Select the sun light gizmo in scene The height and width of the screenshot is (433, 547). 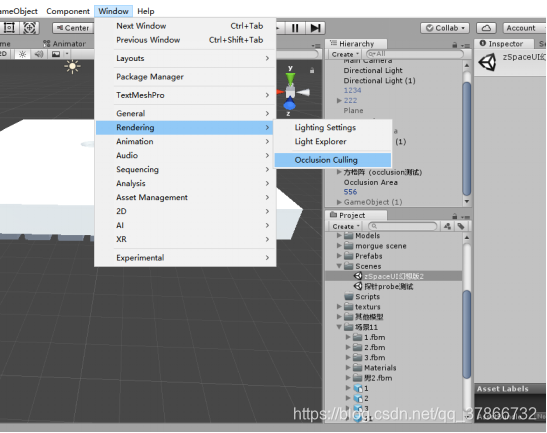click(72, 66)
